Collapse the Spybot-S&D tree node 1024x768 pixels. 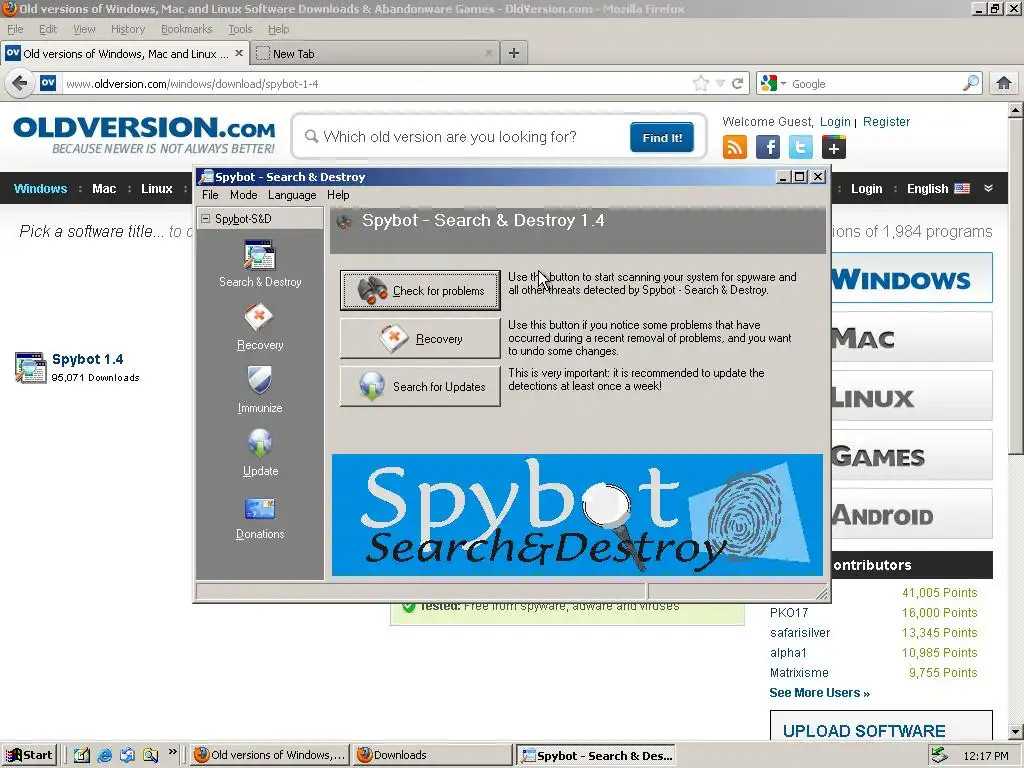click(x=206, y=218)
